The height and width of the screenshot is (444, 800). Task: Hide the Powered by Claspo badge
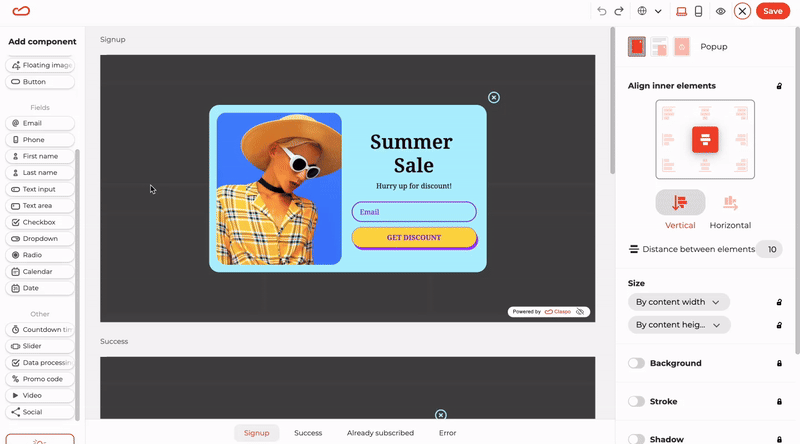point(580,312)
